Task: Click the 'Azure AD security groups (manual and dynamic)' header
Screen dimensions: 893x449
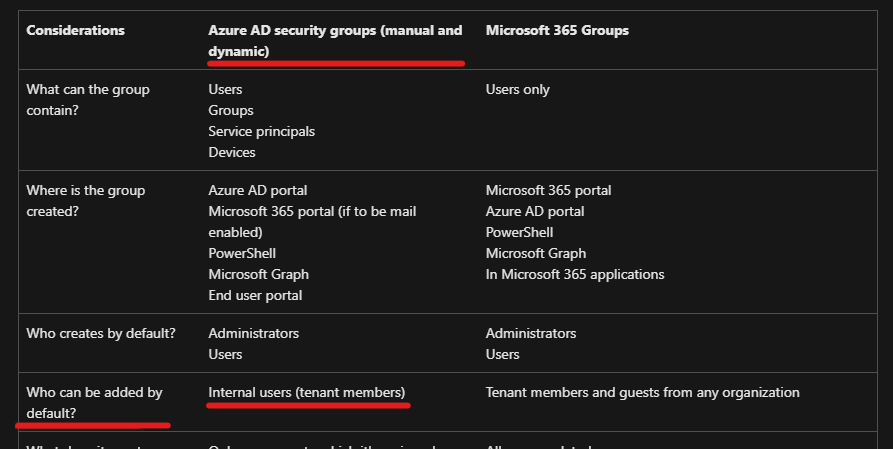Action: click(x=335, y=40)
